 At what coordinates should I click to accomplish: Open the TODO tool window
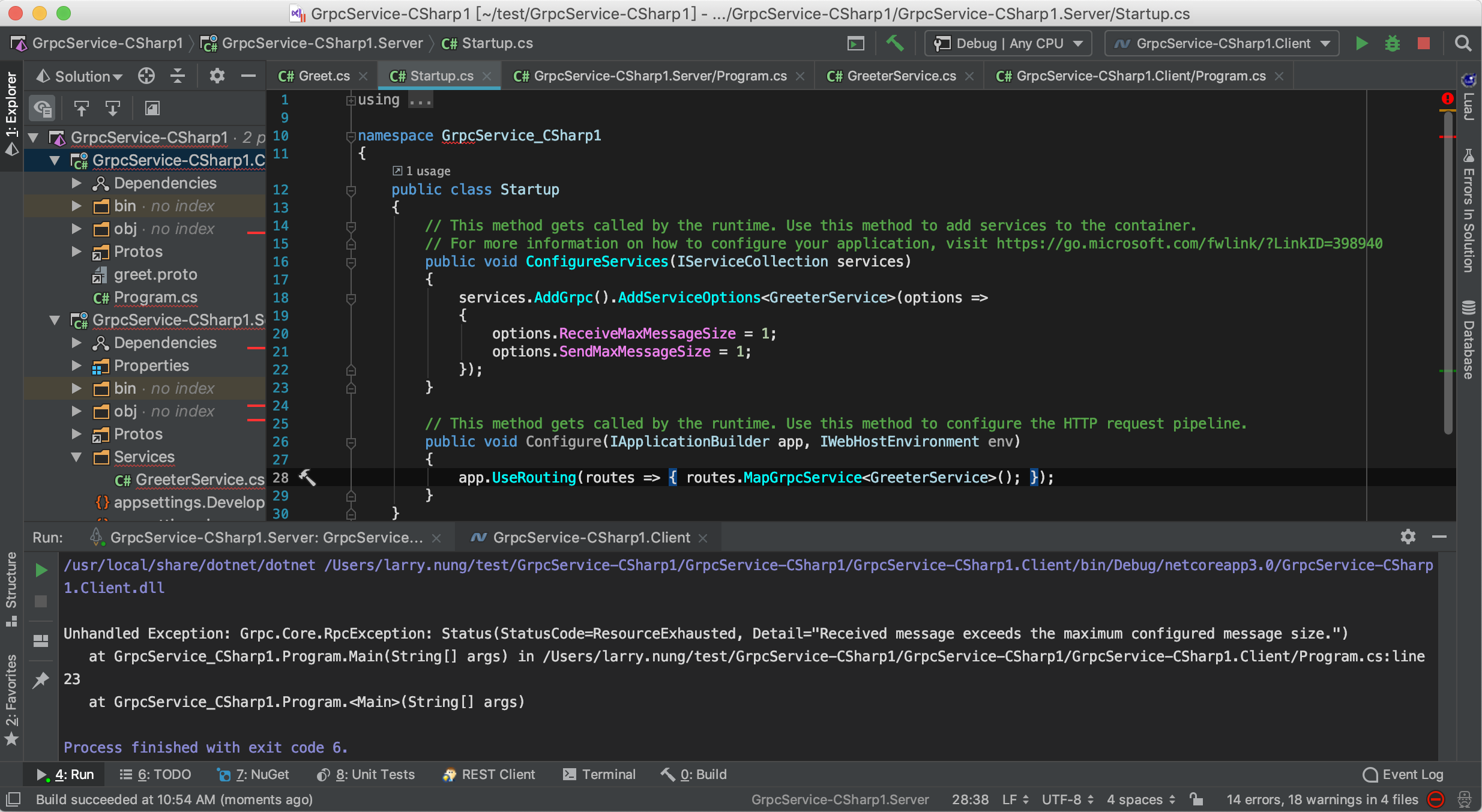tap(155, 775)
